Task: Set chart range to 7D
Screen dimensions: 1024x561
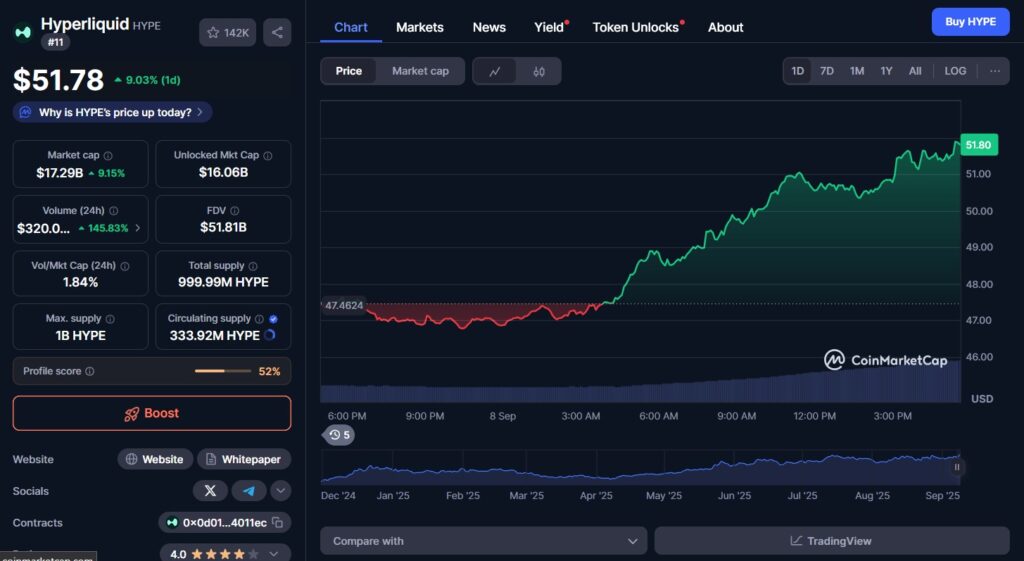Action: [x=827, y=71]
